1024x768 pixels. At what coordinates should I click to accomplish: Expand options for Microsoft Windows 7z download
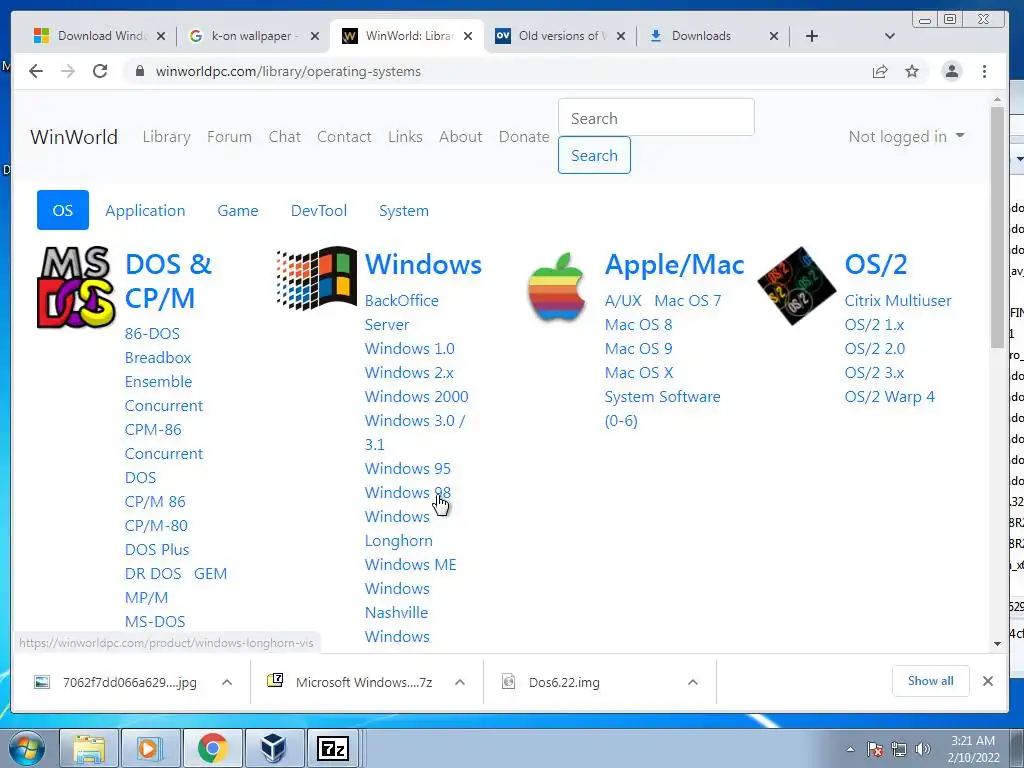coord(460,682)
